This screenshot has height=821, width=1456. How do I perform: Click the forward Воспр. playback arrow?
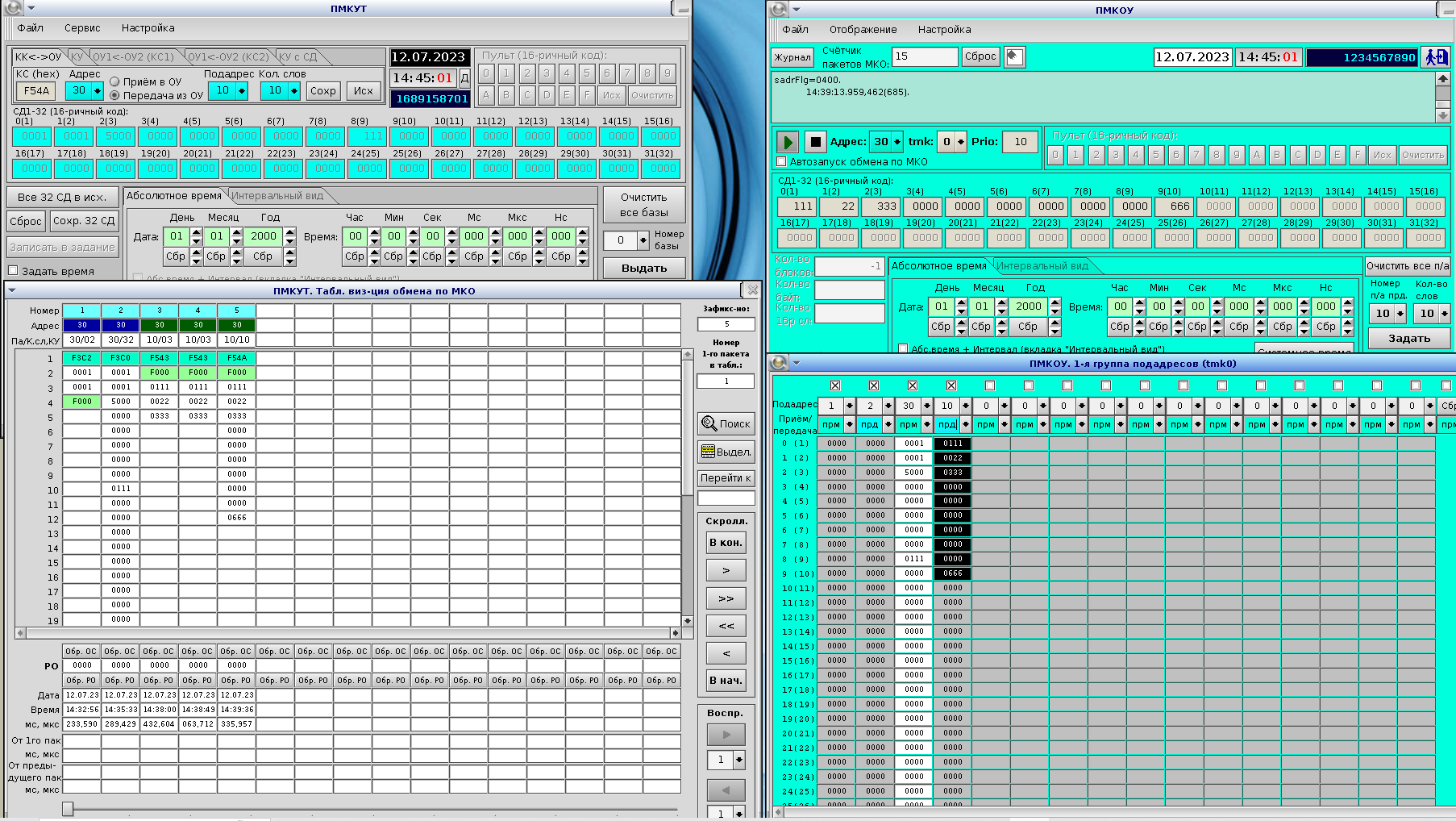pyautogui.click(x=726, y=735)
